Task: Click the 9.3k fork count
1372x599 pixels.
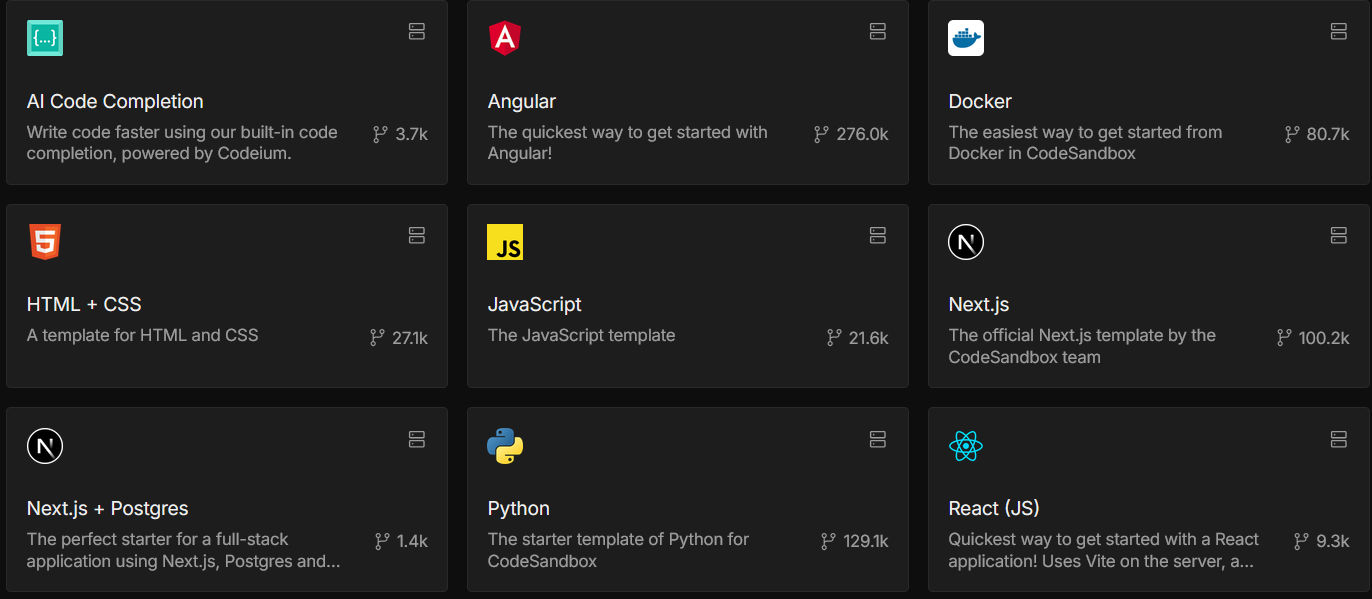Action: 1333,541
